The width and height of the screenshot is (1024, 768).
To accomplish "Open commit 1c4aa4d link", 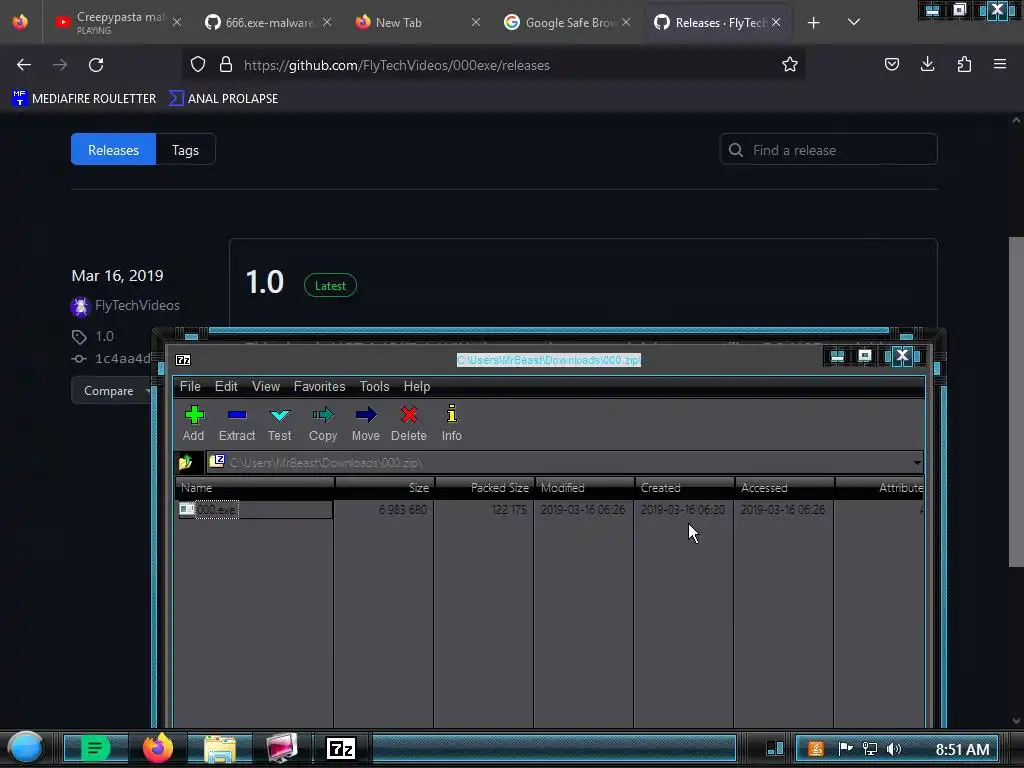I will pyautogui.click(x=123, y=359).
